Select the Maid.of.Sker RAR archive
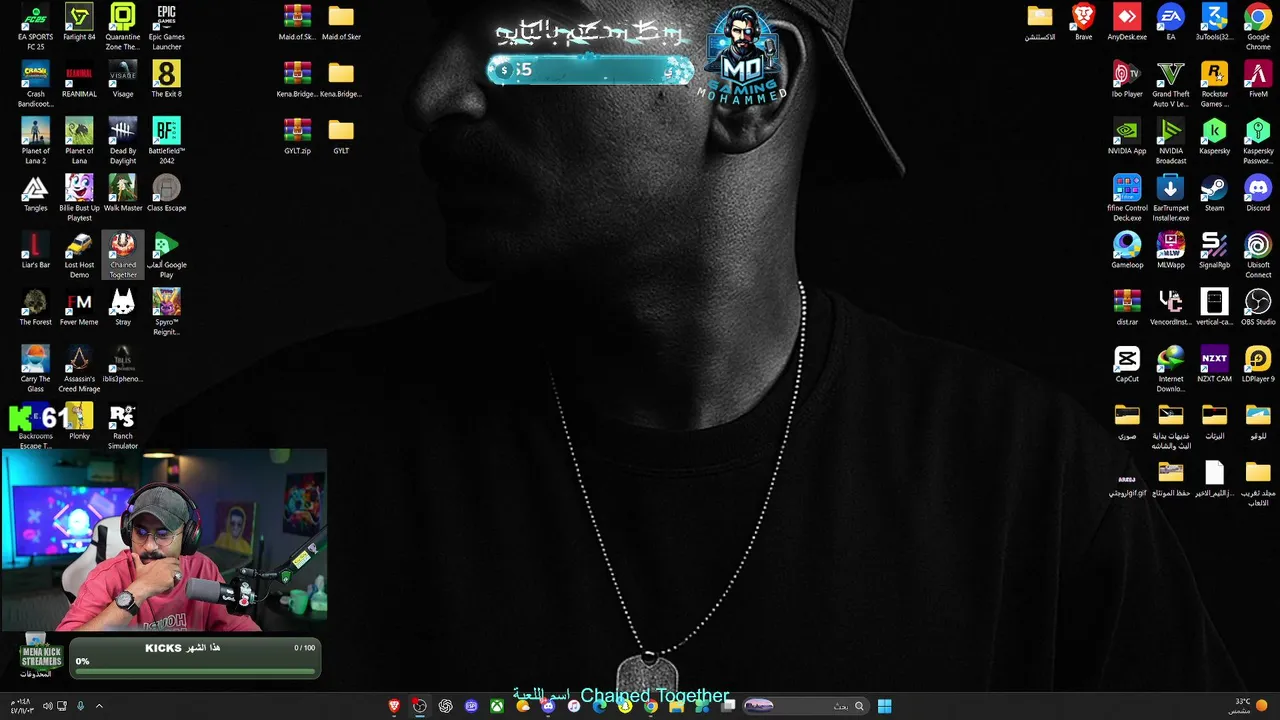The height and width of the screenshot is (720, 1280). point(297,22)
